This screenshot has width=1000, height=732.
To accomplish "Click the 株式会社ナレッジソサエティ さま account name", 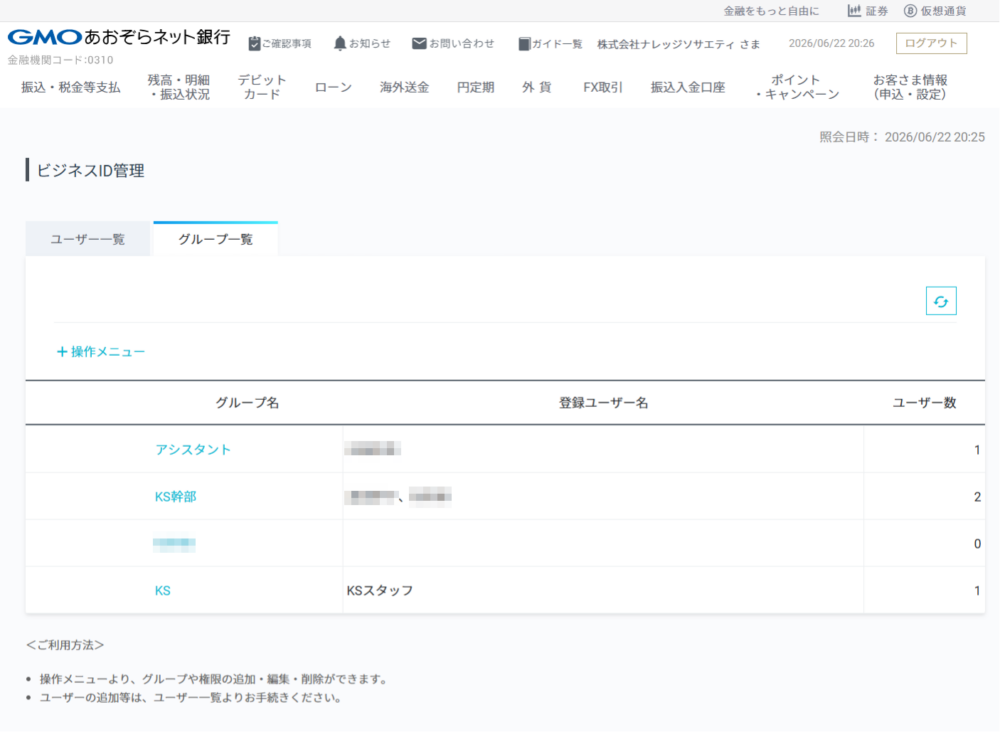I will (x=679, y=44).
